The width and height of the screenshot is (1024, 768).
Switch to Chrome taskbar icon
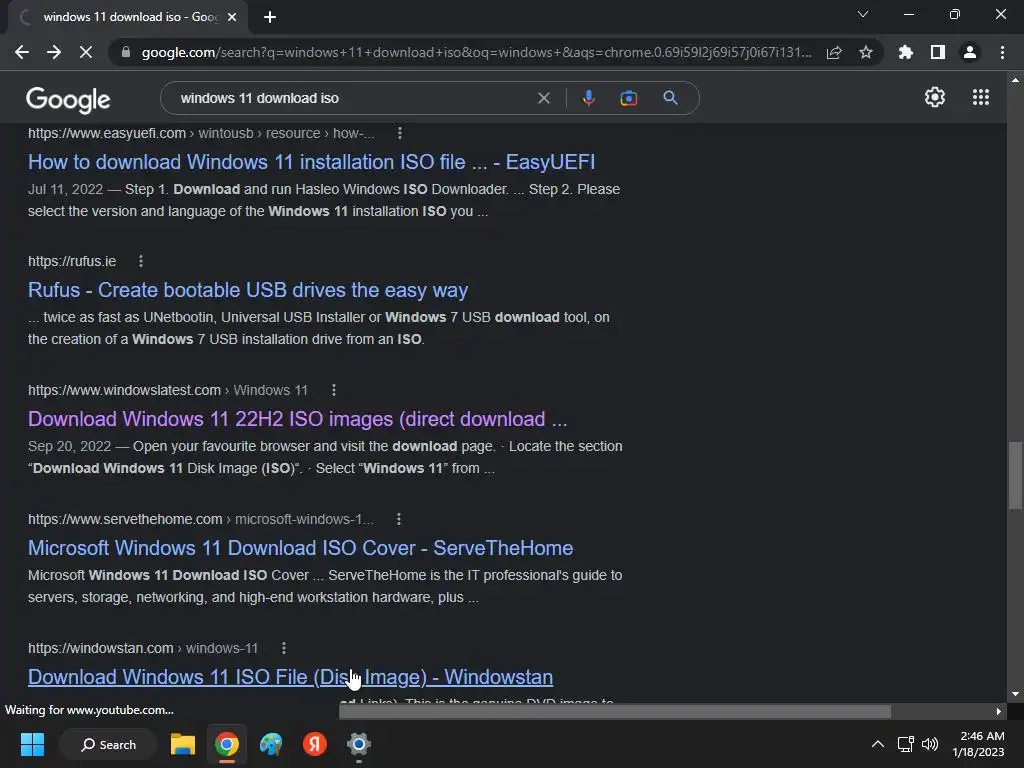pos(227,744)
